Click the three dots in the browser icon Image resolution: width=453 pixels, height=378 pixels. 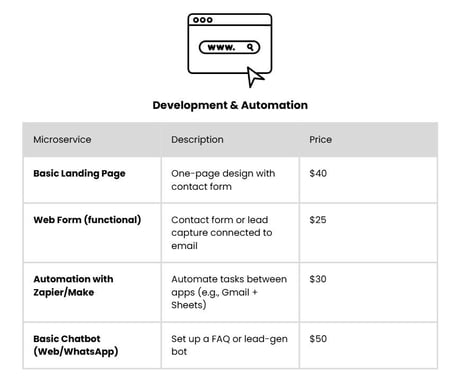203,20
